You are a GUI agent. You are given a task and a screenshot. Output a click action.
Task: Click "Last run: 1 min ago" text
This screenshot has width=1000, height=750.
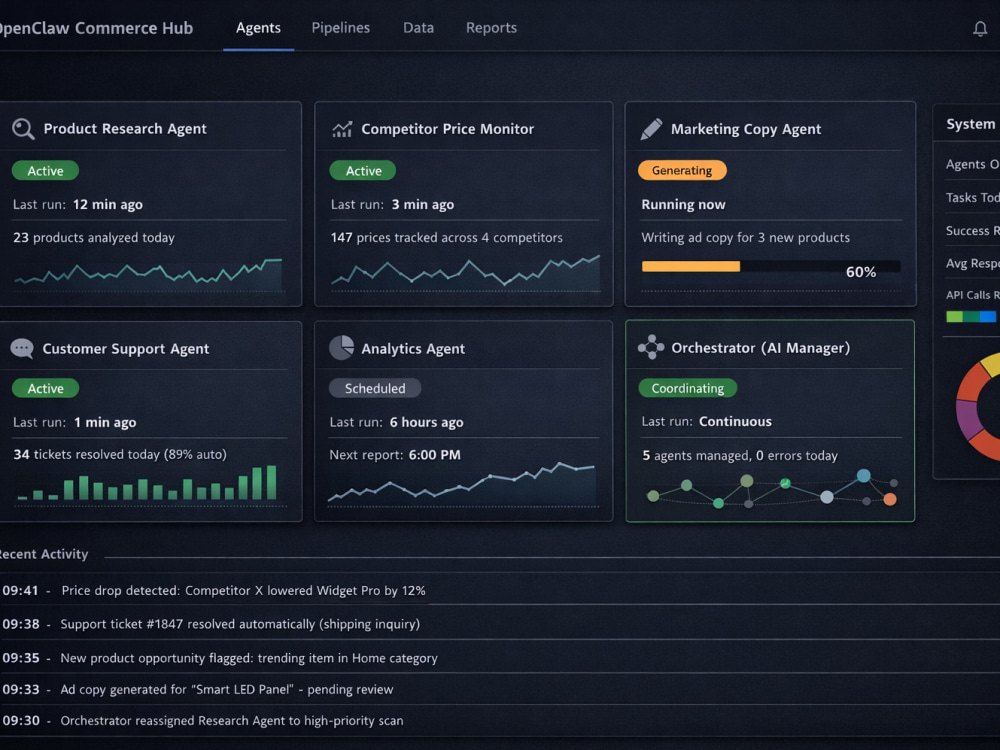75,422
